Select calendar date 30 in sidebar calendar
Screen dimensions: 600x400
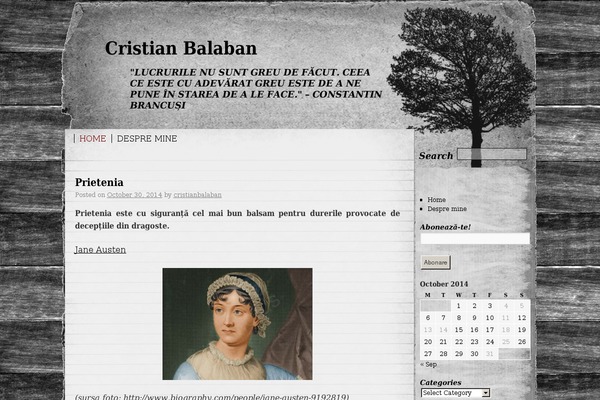(x=474, y=354)
